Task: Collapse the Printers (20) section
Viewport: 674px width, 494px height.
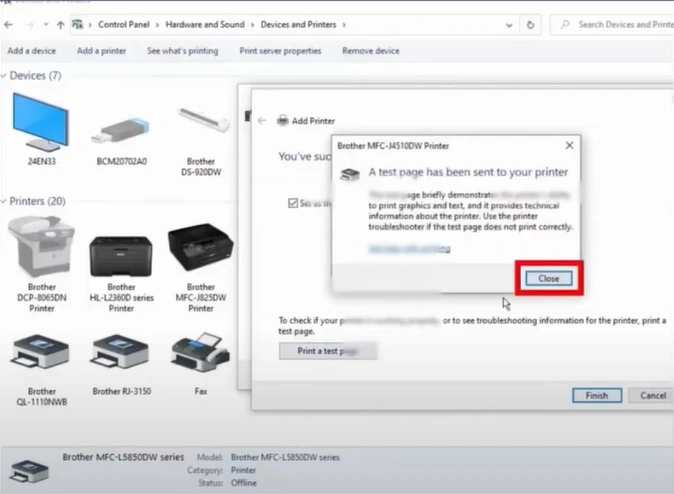Action: click(x=5, y=201)
